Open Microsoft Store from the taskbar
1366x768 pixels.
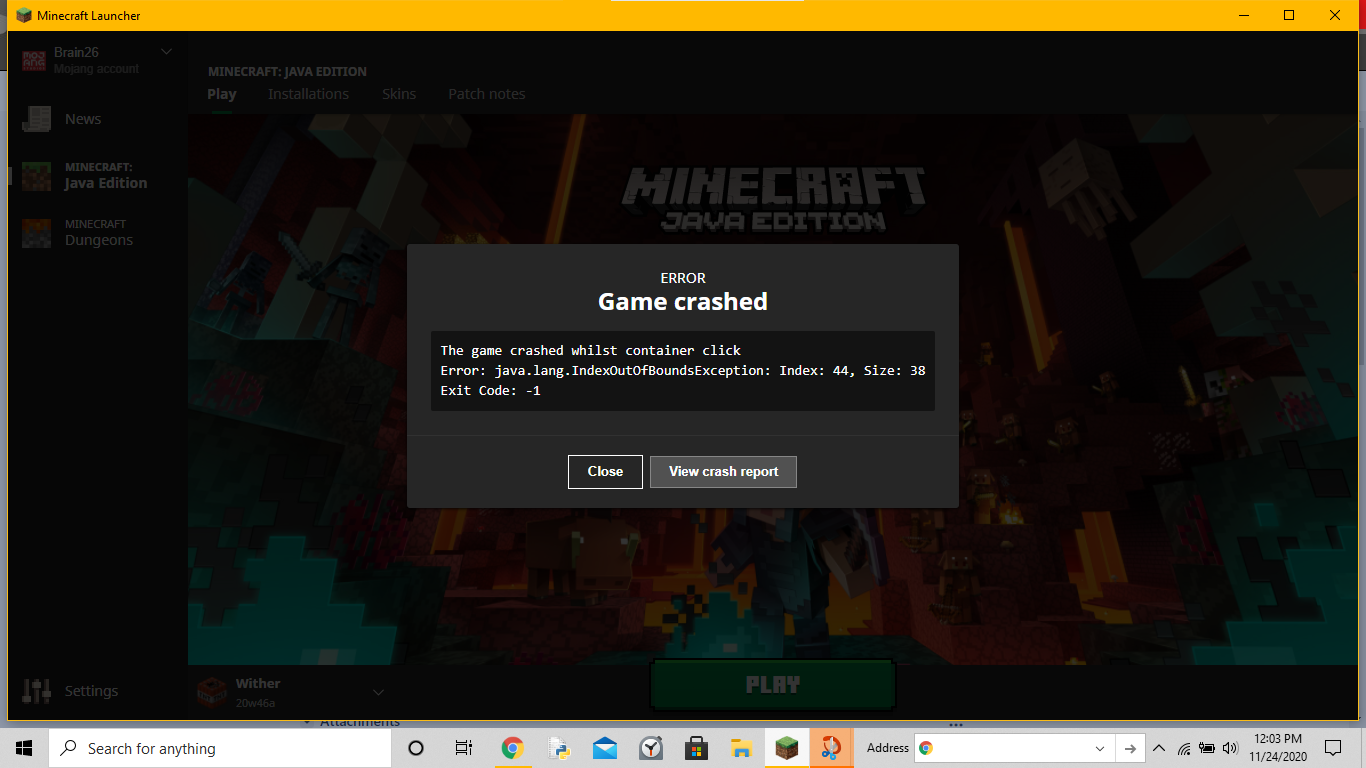pyautogui.click(x=697, y=748)
